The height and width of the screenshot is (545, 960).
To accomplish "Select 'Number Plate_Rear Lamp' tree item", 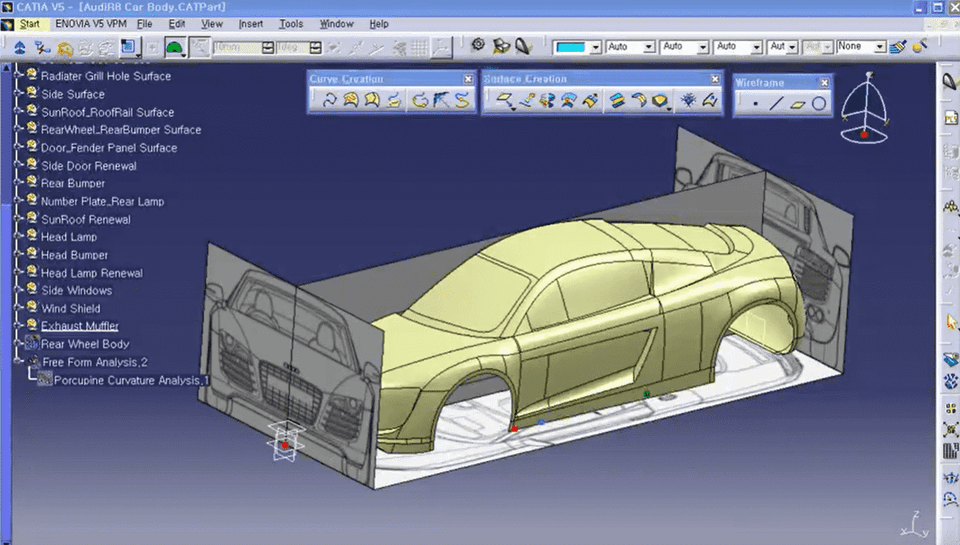I will pos(102,201).
